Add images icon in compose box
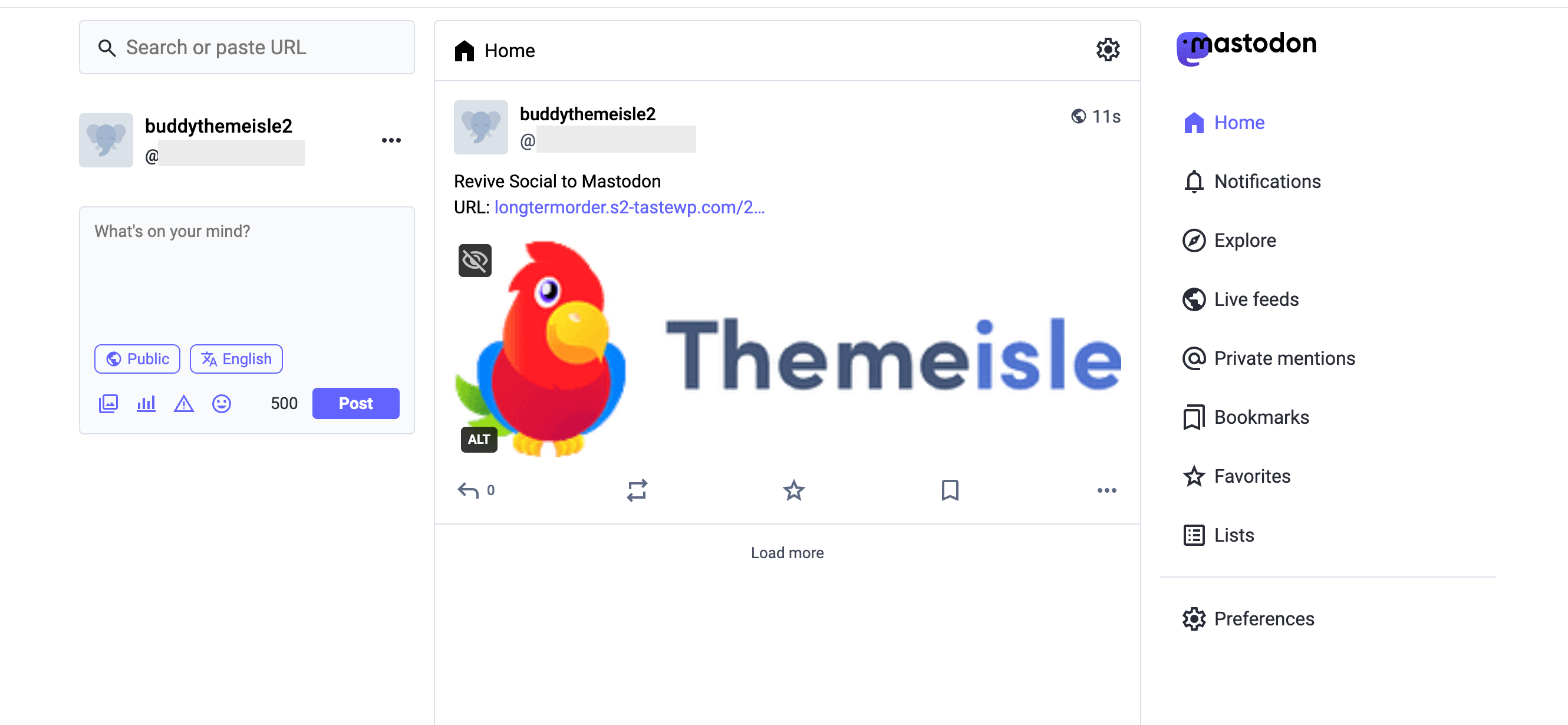The image size is (1568, 725). tap(108, 404)
